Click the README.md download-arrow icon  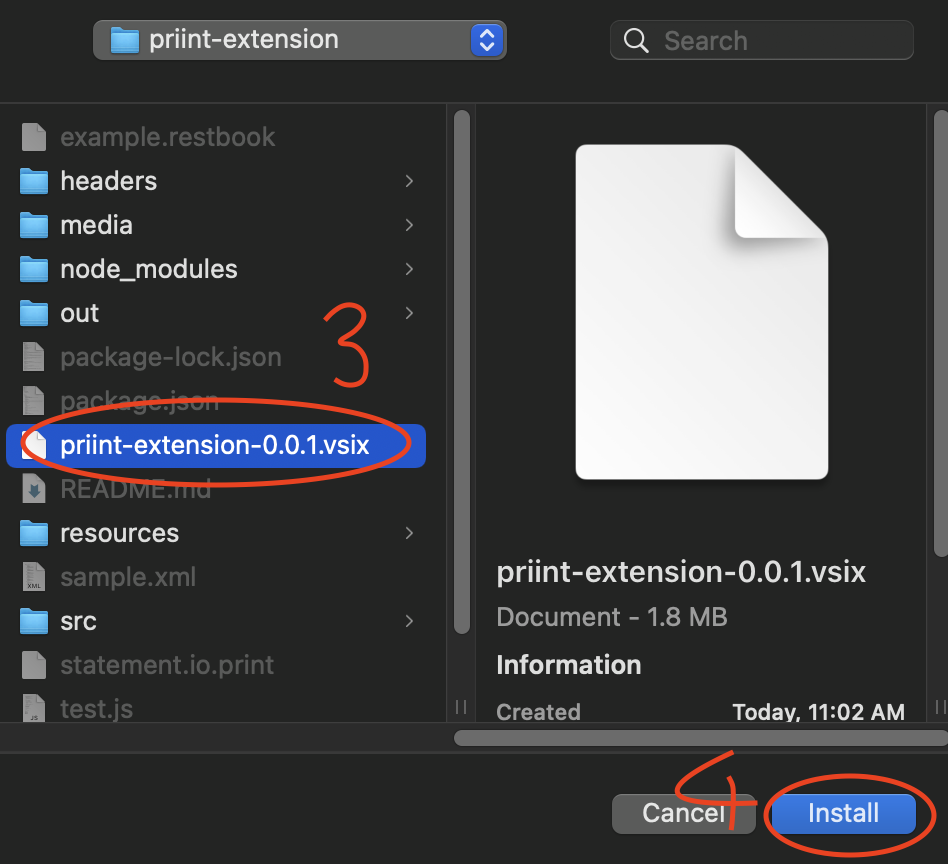click(x=34, y=489)
